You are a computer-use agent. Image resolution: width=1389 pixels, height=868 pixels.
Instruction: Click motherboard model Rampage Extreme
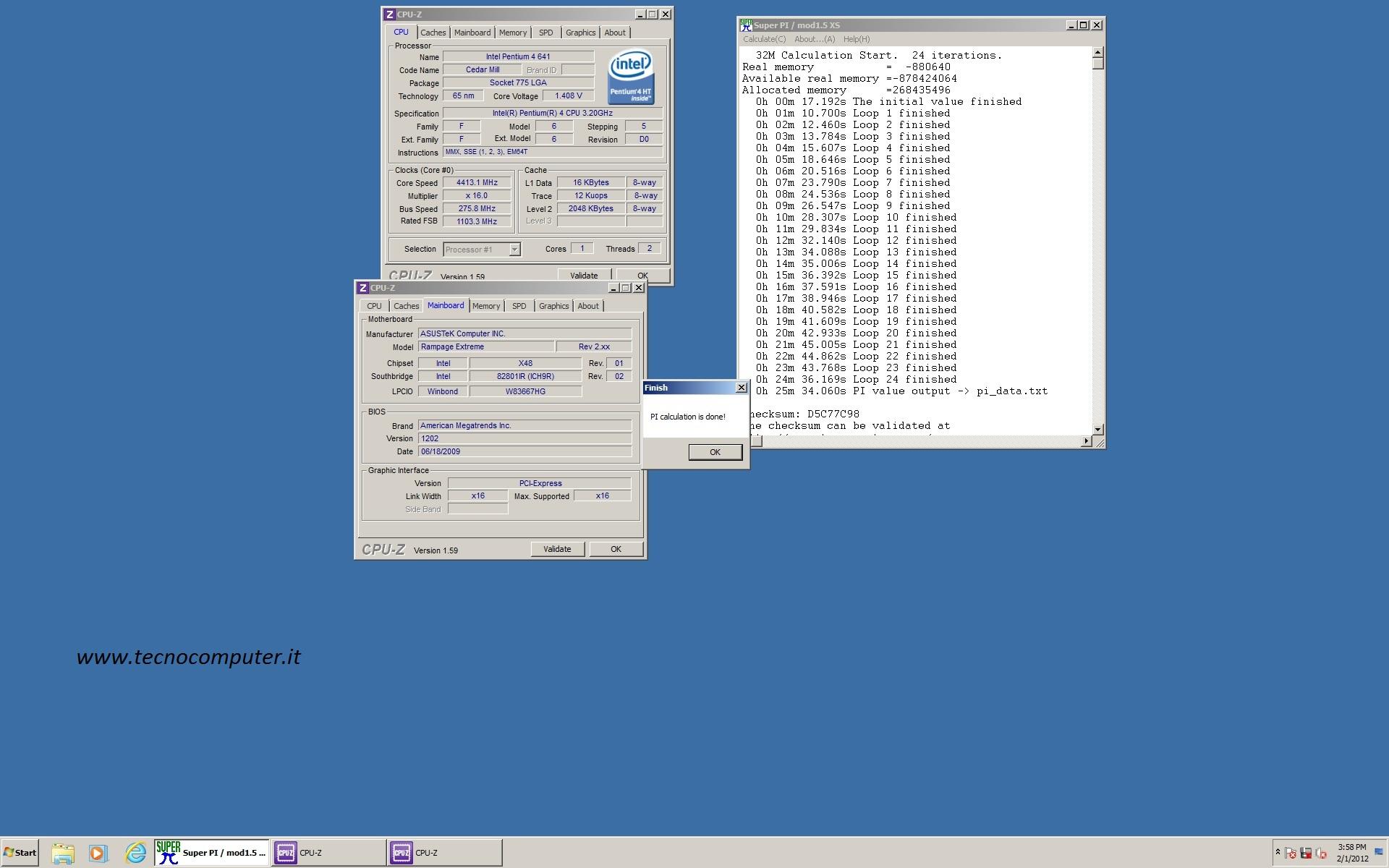(x=486, y=347)
